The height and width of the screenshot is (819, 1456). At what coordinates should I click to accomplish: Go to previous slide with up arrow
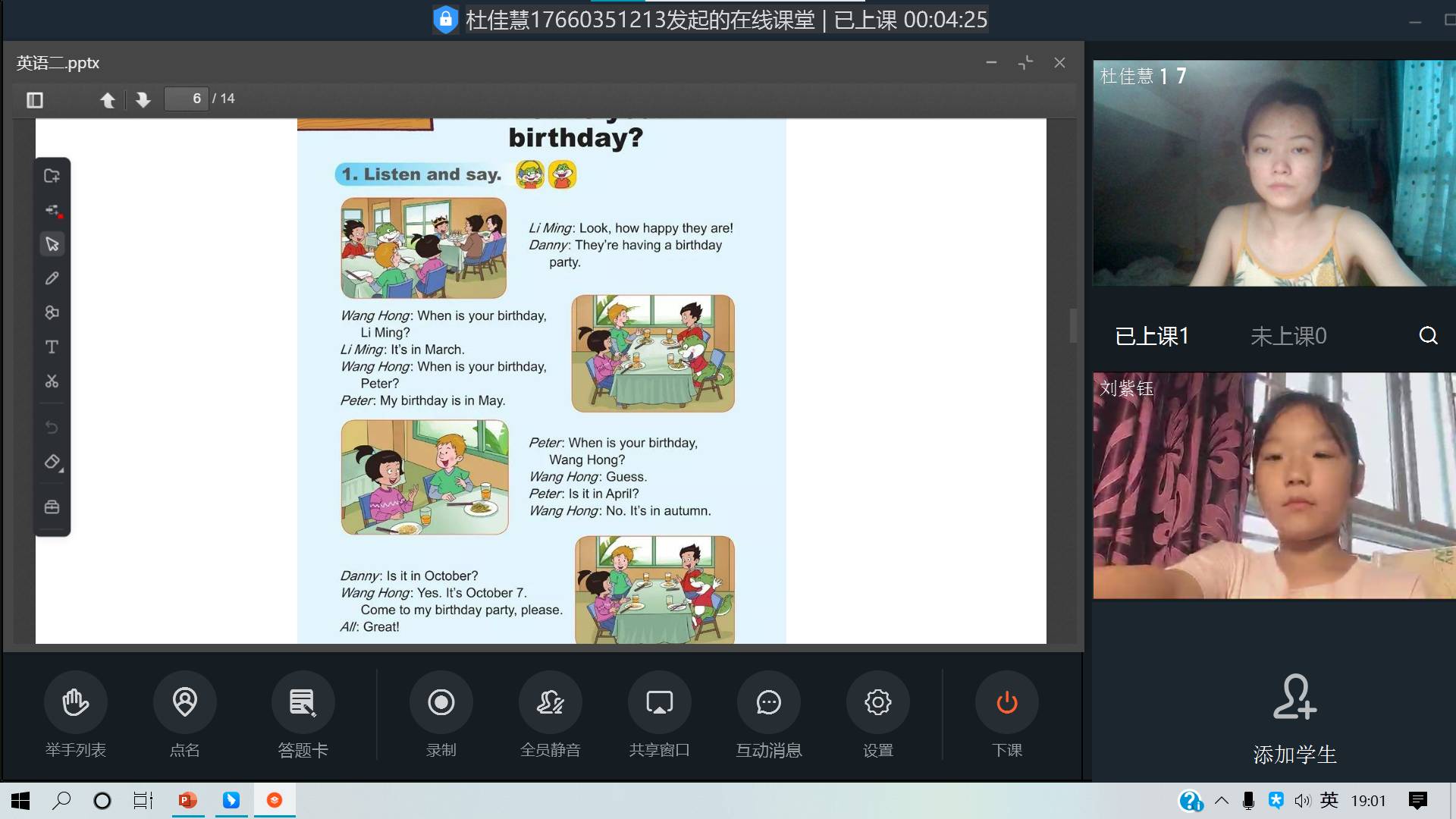point(108,99)
